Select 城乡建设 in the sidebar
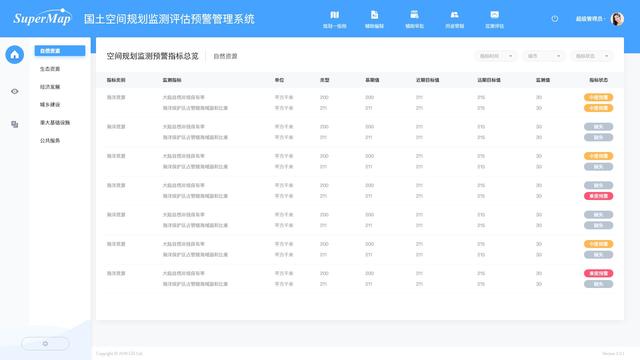 click(x=50, y=105)
